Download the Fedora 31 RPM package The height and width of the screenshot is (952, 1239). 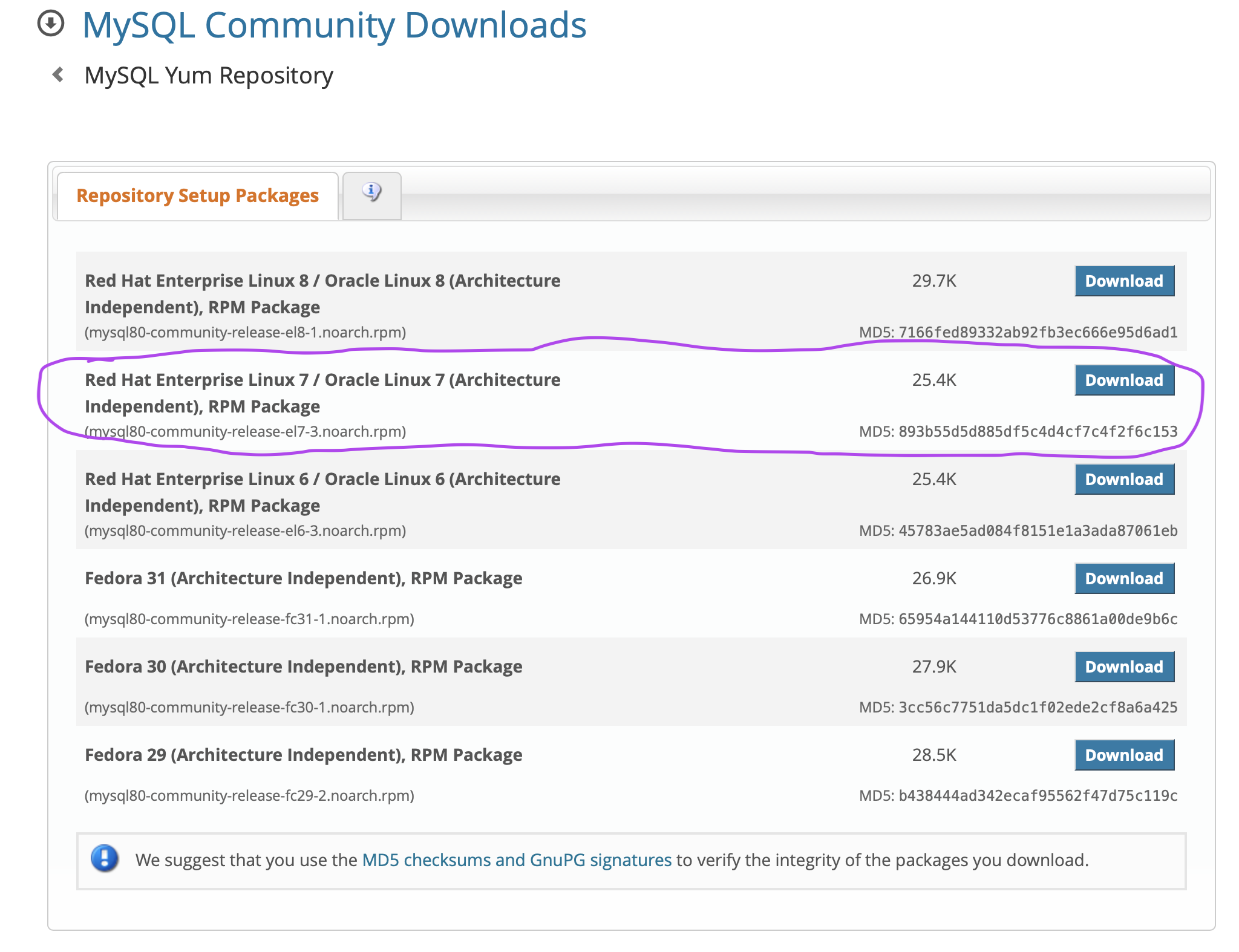click(x=1123, y=579)
